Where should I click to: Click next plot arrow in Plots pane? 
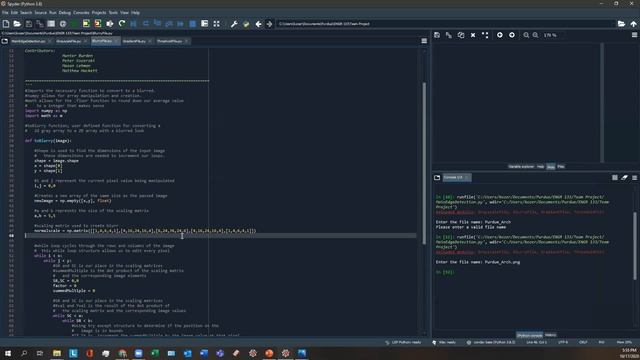[x=511, y=35]
